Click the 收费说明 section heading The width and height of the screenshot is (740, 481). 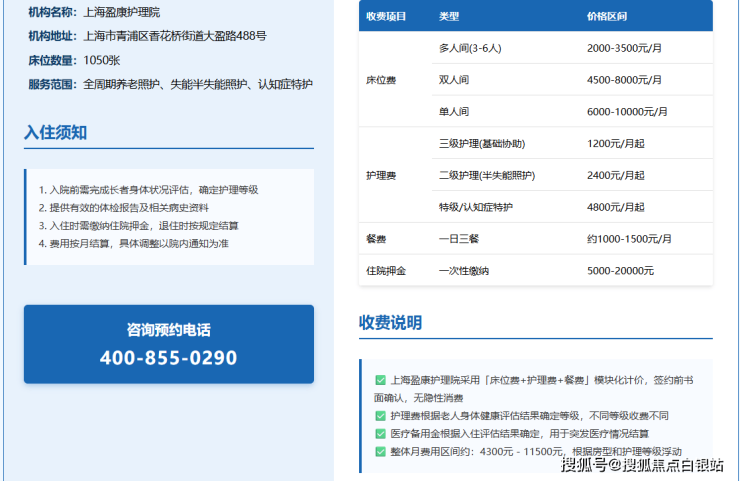[x=390, y=323]
